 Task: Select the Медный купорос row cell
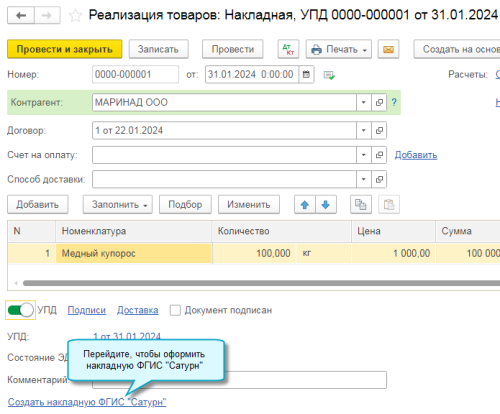(x=134, y=253)
